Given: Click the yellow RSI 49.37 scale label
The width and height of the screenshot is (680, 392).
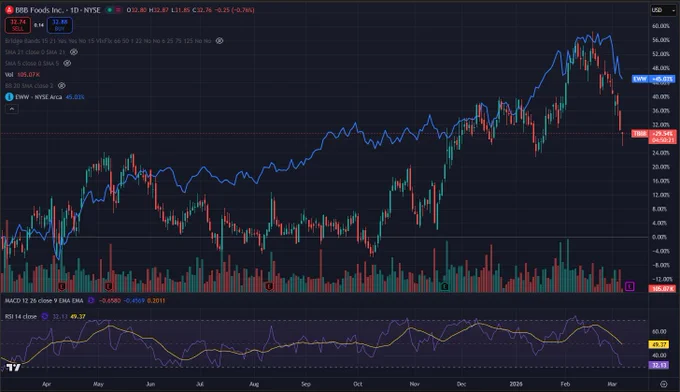Looking at the screenshot, I should pyautogui.click(x=659, y=344).
